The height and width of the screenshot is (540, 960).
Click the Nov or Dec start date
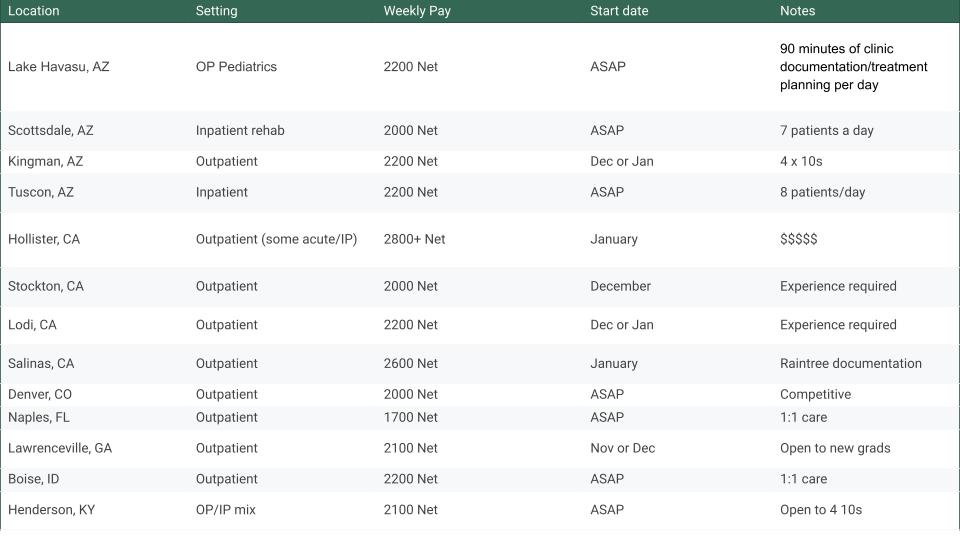coord(622,449)
